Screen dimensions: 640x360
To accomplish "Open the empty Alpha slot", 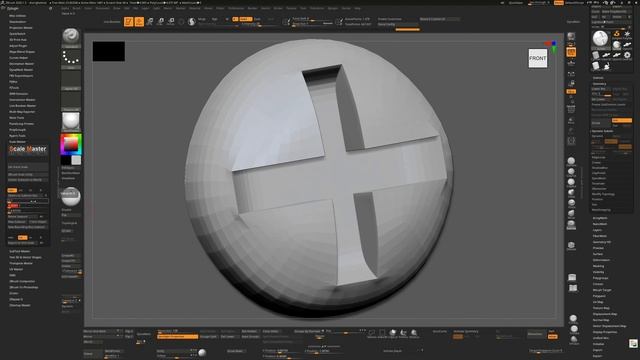I will pyautogui.click(x=71, y=80).
